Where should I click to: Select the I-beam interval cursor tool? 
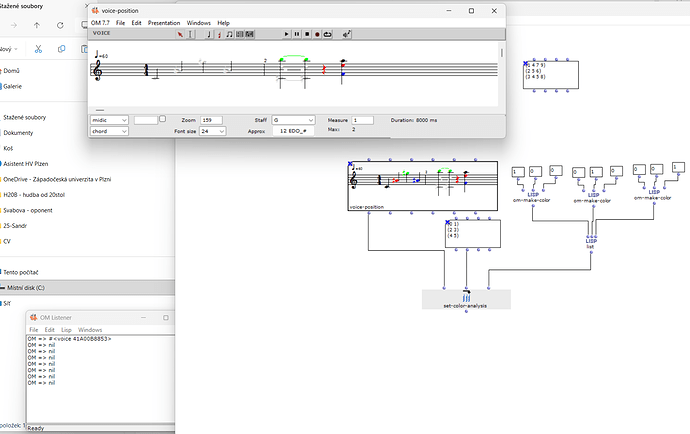[x=191, y=34]
